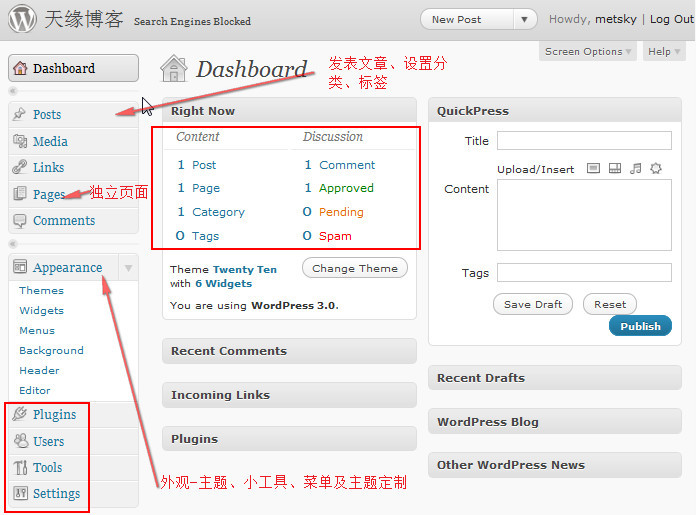Image resolution: width=696 pixels, height=515 pixels.
Task: Click the QuickPress Title input field
Action: (584, 141)
